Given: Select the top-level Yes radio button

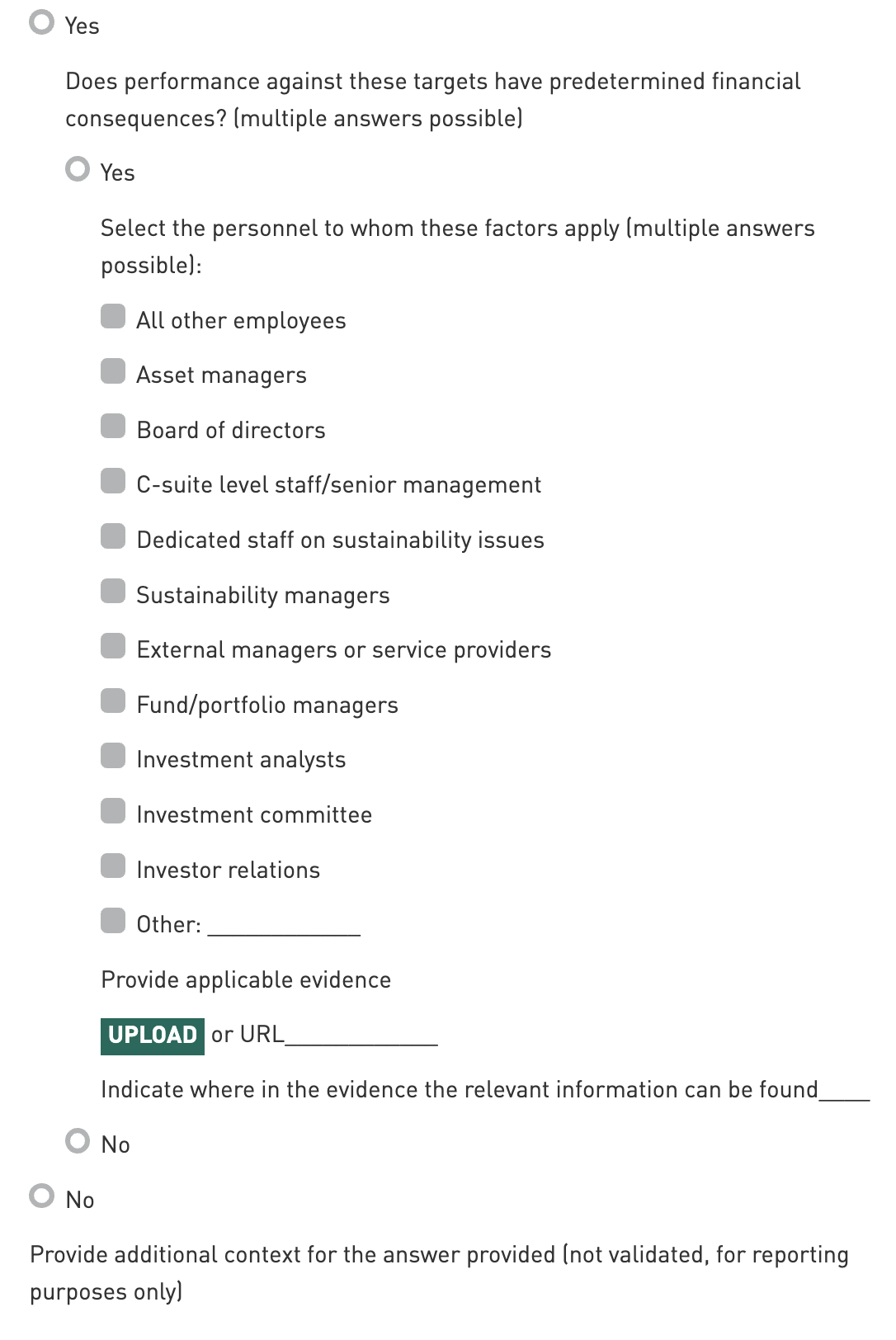Looking at the screenshot, I should pos(41,23).
